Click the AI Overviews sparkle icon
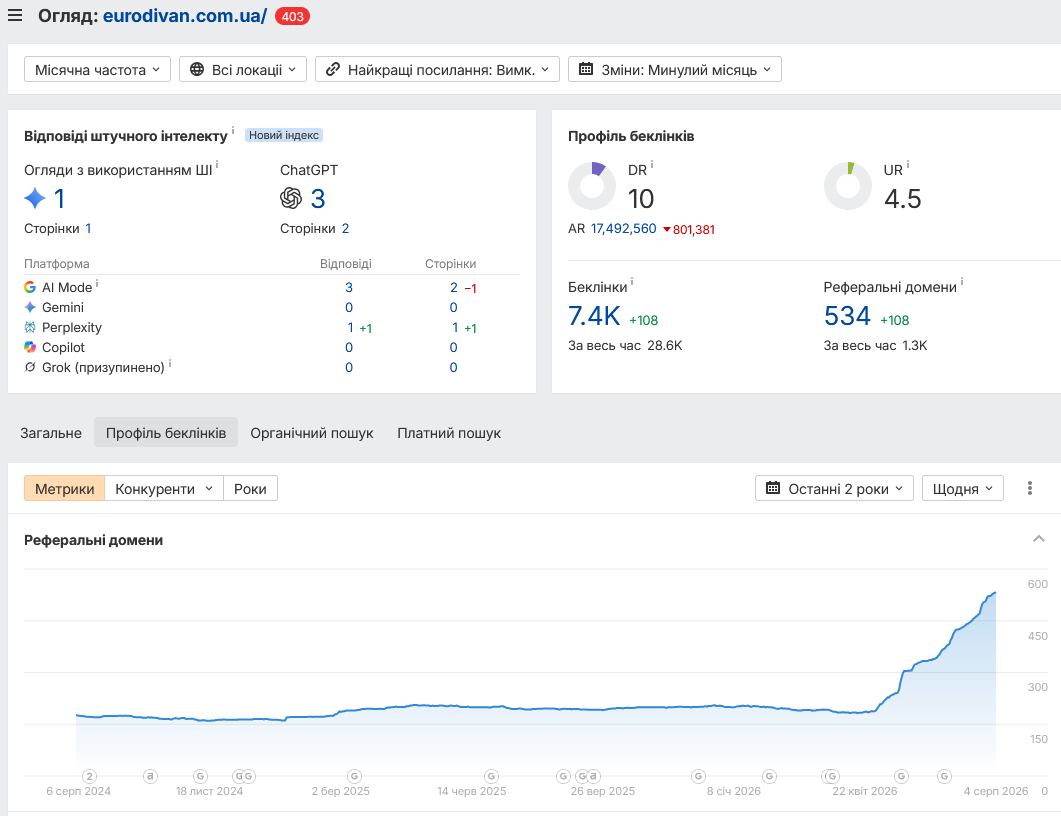Viewport: 1061px width, 816px height. pyautogui.click(x=35, y=198)
